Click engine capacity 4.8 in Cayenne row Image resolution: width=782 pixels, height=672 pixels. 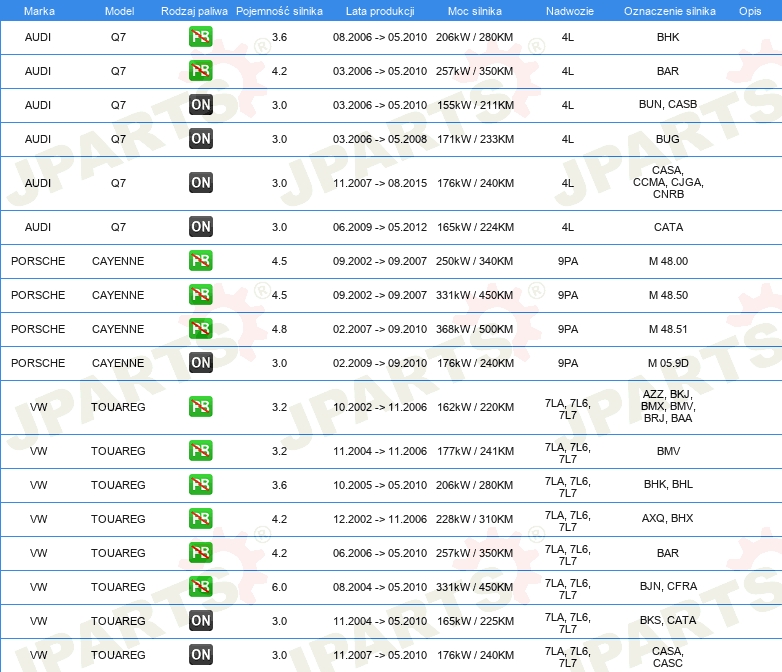(279, 329)
